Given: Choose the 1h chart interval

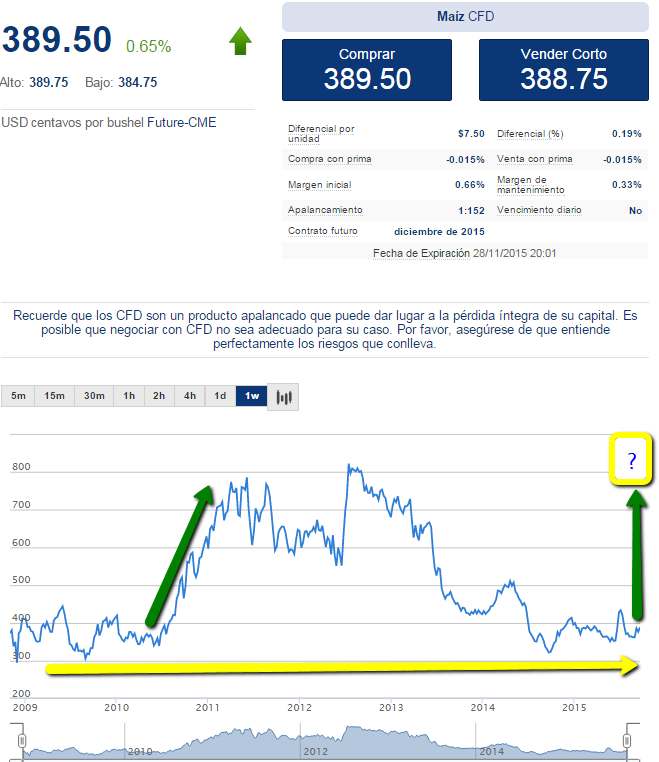Looking at the screenshot, I should click(129, 397).
